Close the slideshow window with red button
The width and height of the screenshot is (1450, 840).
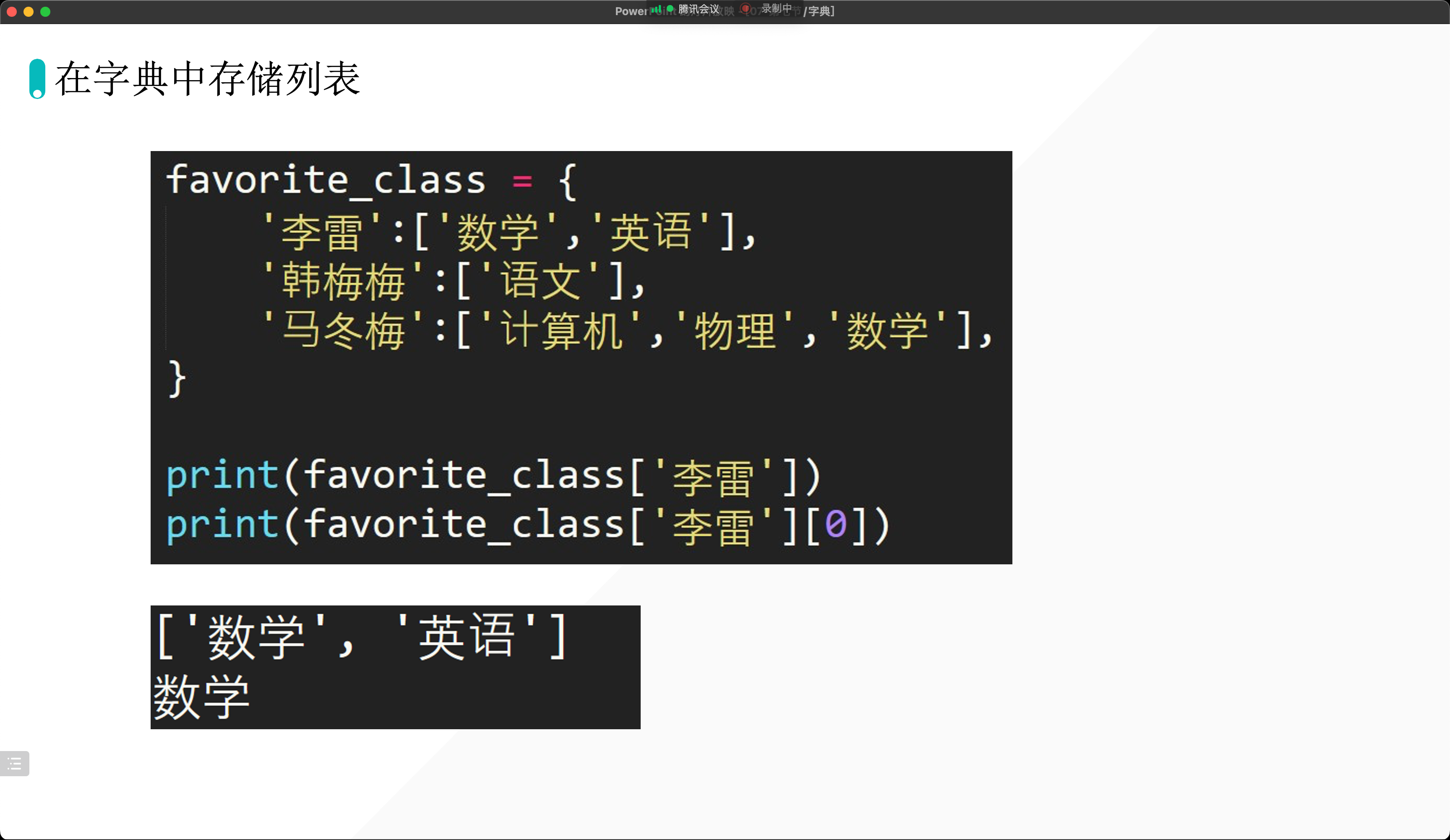click(x=11, y=11)
